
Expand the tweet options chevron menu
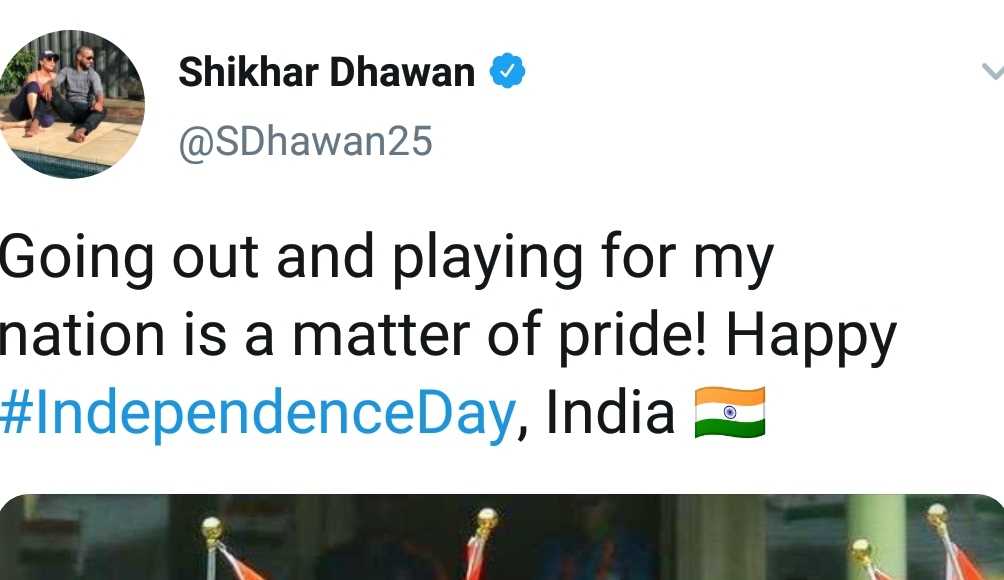[993, 71]
